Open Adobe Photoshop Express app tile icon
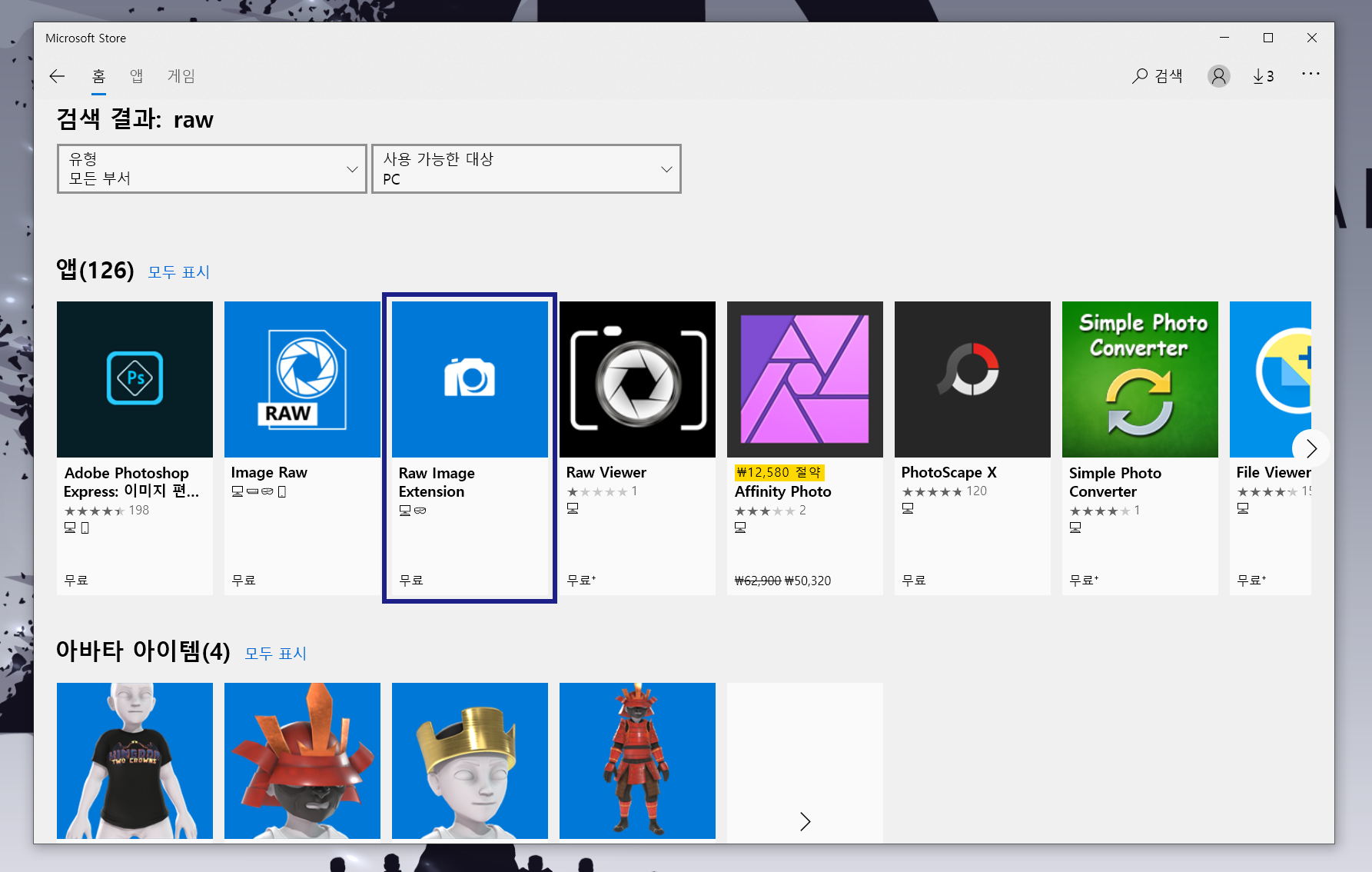The height and width of the screenshot is (872, 1372). (x=135, y=379)
